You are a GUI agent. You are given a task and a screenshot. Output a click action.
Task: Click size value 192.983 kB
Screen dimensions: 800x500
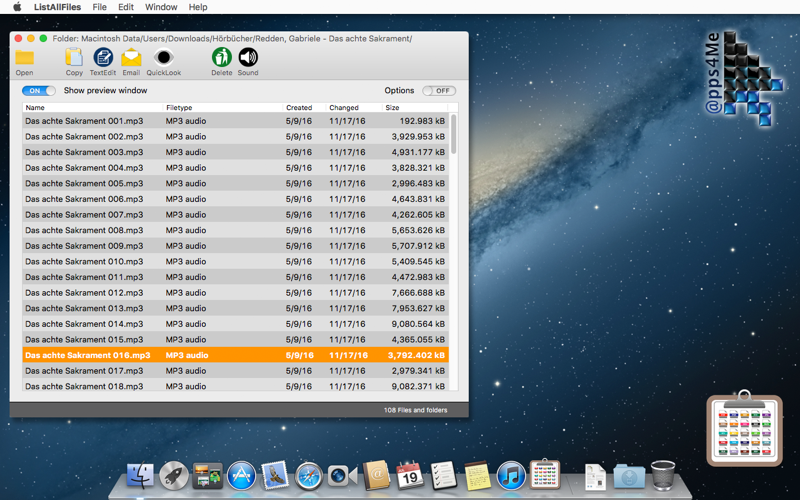coord(422,121)
